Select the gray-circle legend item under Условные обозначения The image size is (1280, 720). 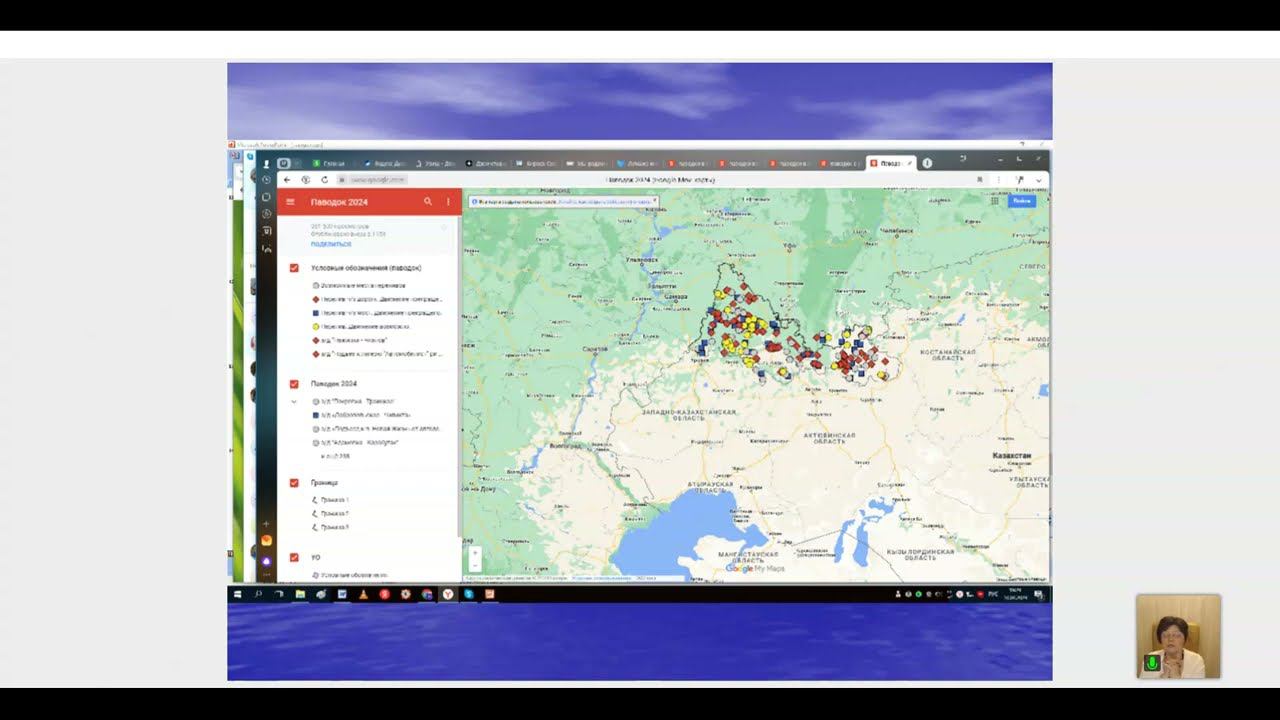tap(358, 286)
